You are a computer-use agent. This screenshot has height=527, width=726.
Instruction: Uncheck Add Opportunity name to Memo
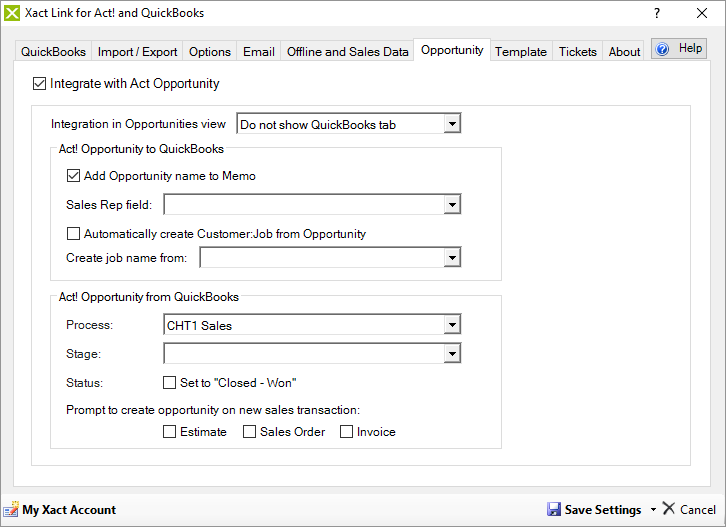73,176
